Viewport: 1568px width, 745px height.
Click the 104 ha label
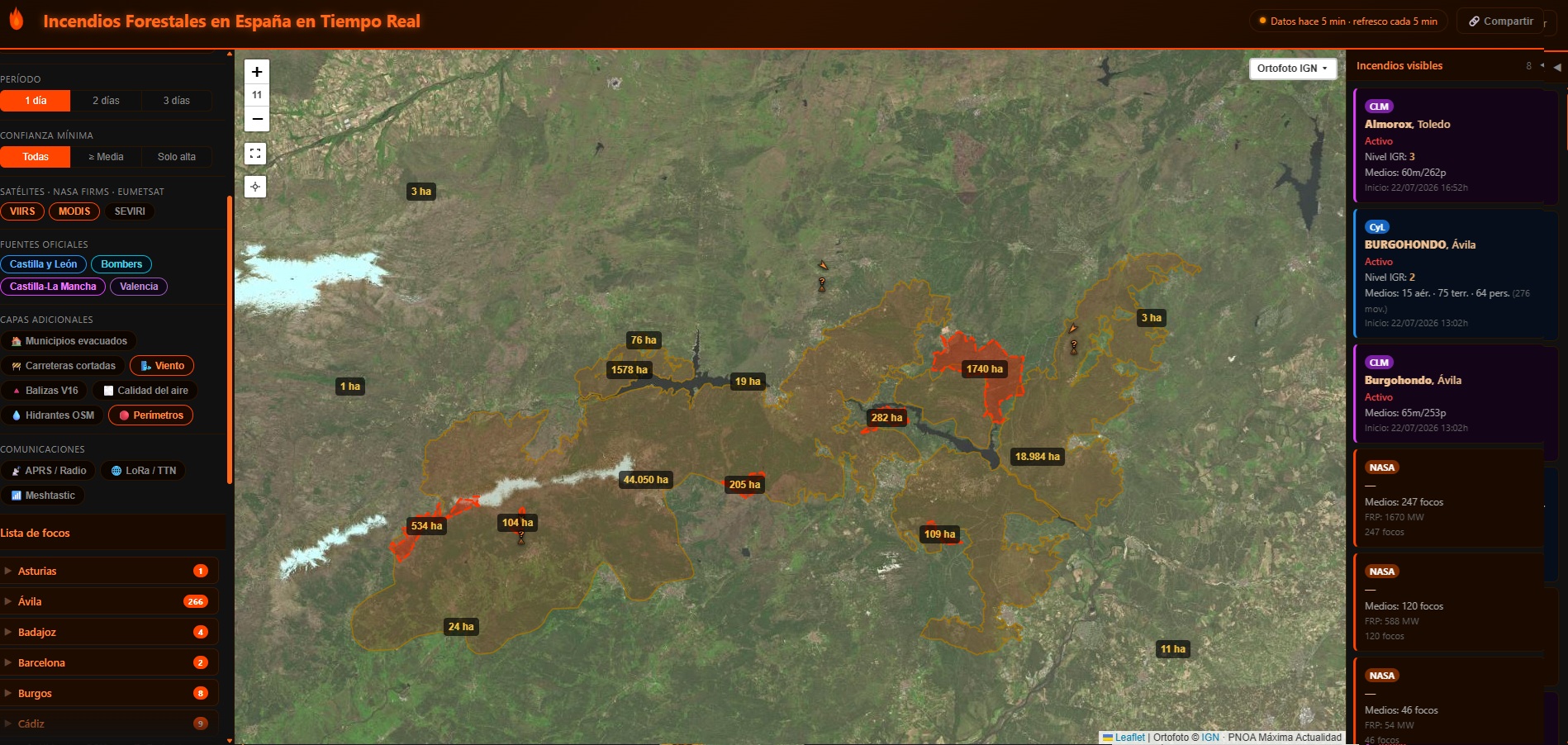pos(517,523)
